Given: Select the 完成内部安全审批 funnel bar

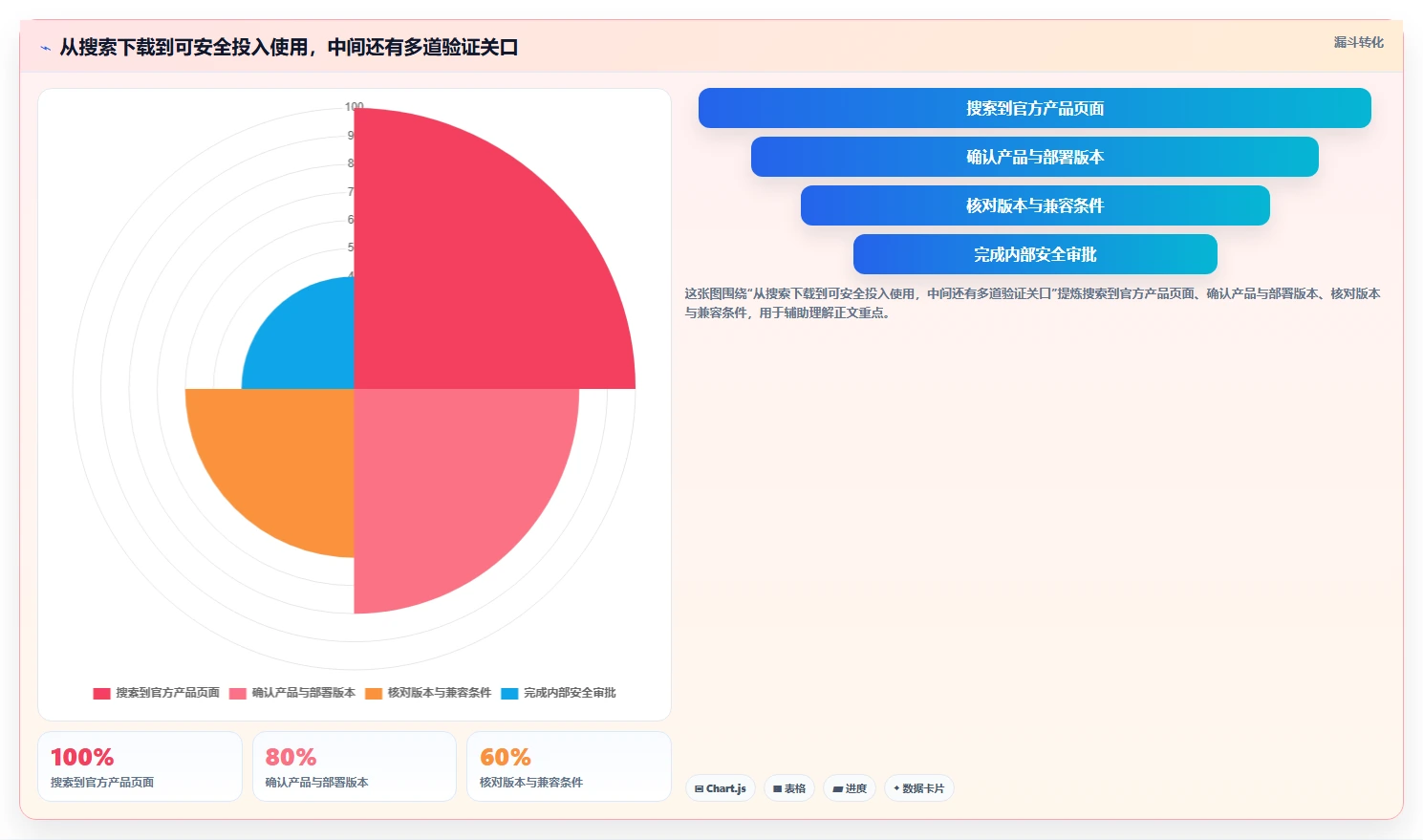Looking at the screenshot, I should pos(1035,254).
